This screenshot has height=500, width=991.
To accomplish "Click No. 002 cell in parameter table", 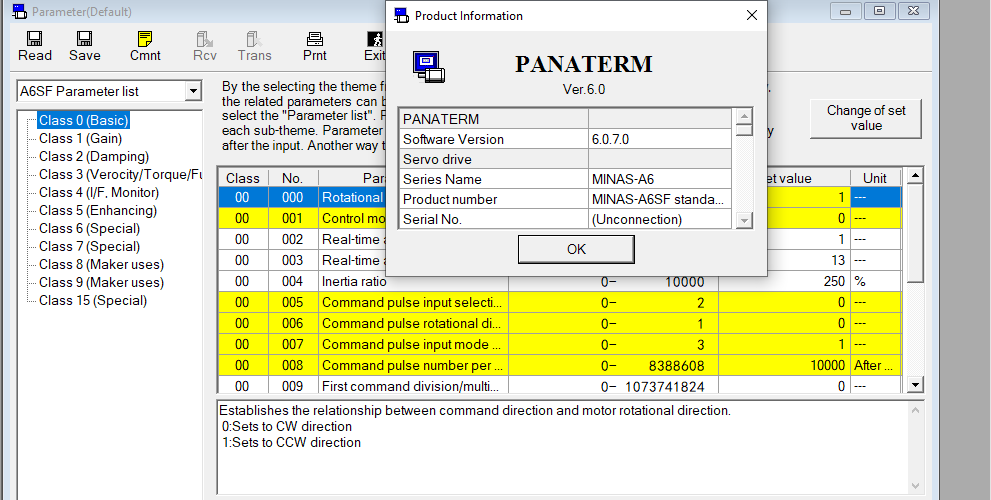I will click(x=293, y=239).
